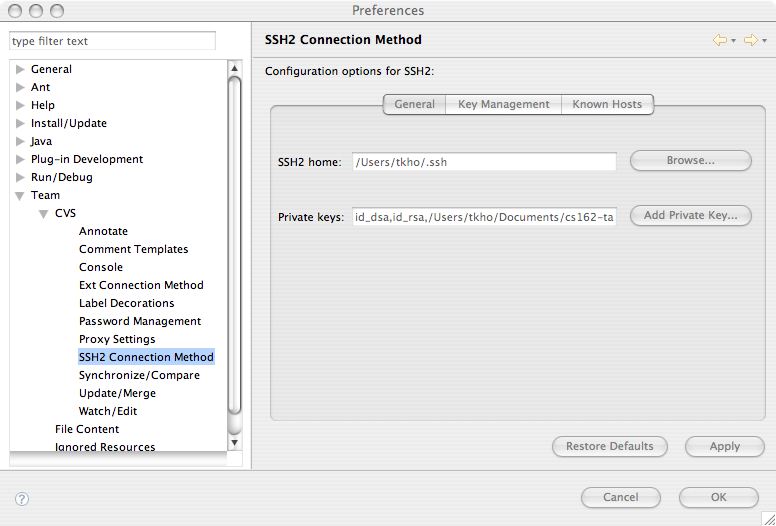Click the Browse... button

(690, 160)
